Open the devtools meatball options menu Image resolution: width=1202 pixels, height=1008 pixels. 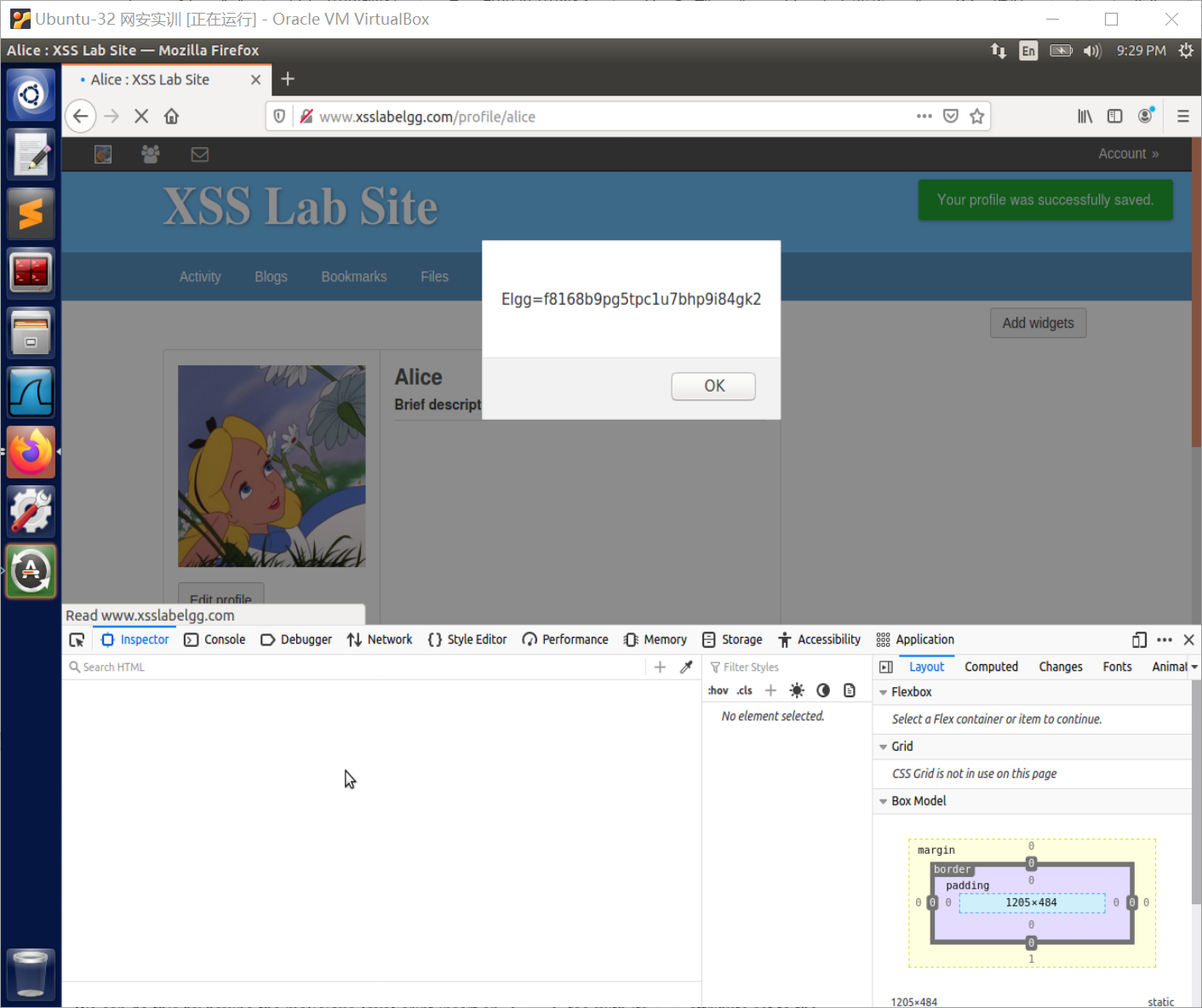point(1164,639)
